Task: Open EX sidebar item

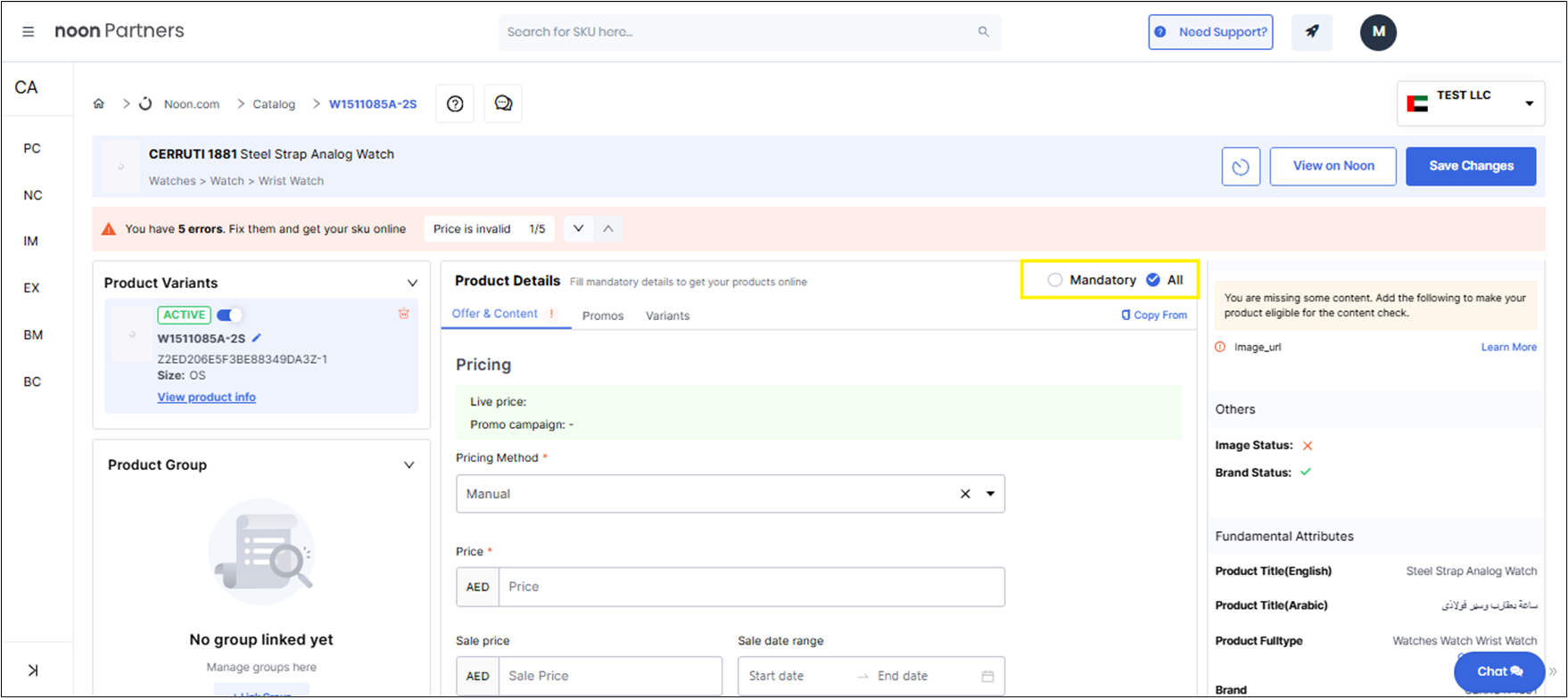Action: pos(31,288)
